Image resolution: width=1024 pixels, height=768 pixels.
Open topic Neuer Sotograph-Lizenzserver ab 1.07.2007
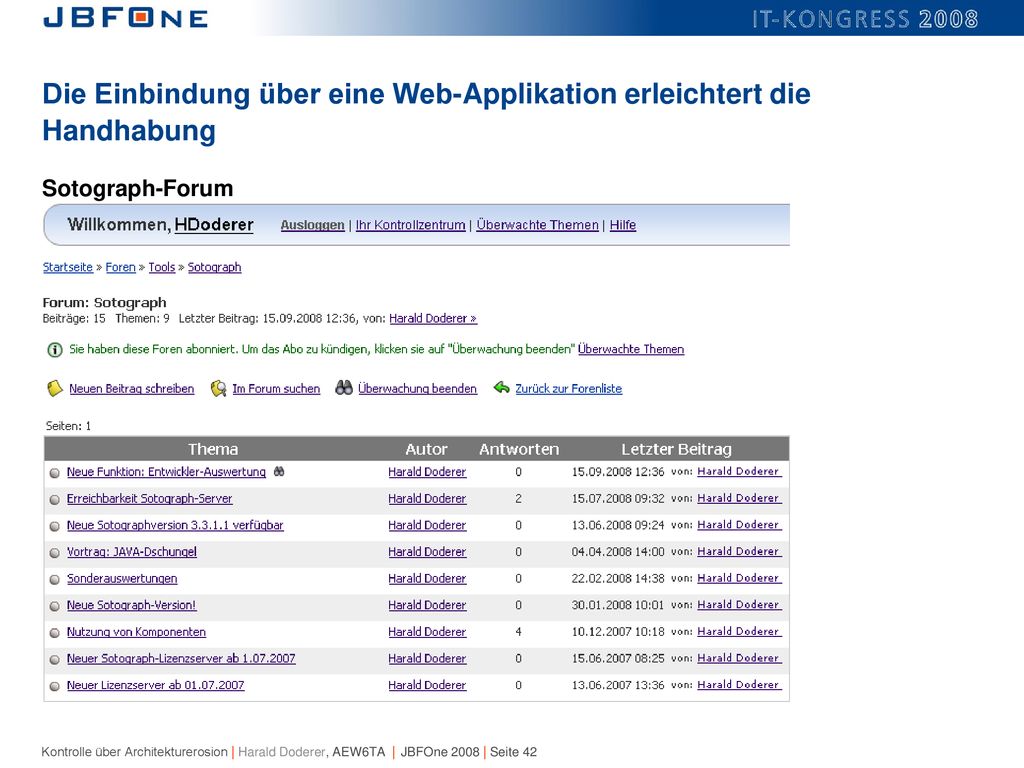coord(181,659)
